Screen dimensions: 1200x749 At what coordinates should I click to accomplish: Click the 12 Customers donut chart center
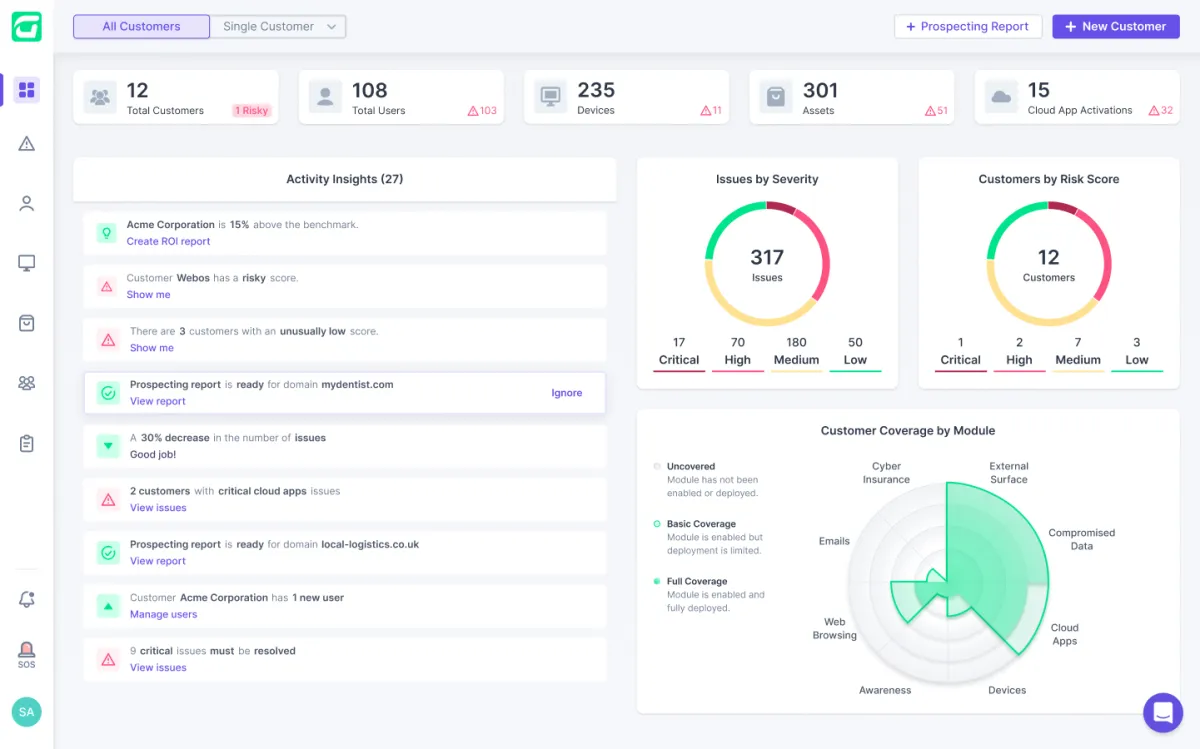pos(1049,264)
